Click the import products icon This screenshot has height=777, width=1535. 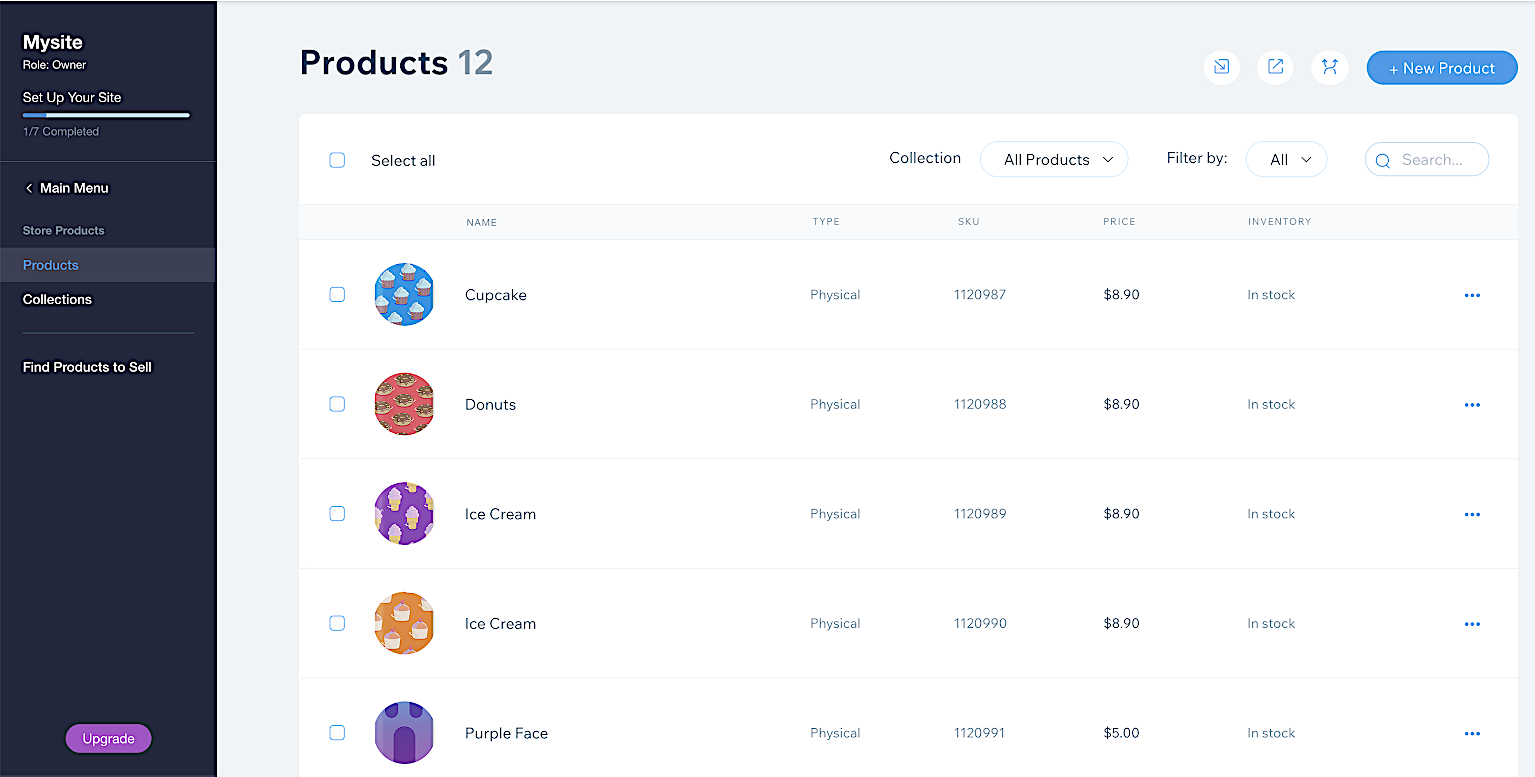tap(1221, 67)
